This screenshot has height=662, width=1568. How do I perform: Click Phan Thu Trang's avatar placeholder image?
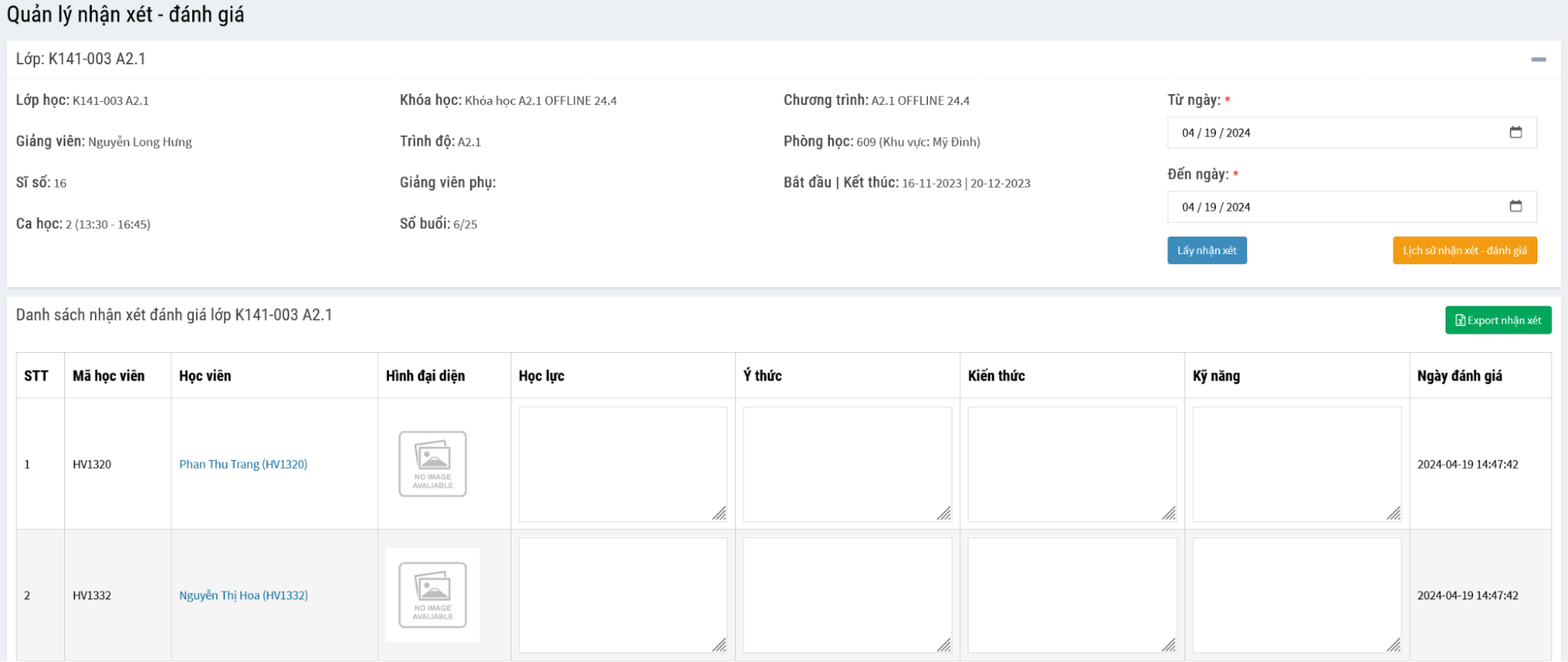(432, 464)
